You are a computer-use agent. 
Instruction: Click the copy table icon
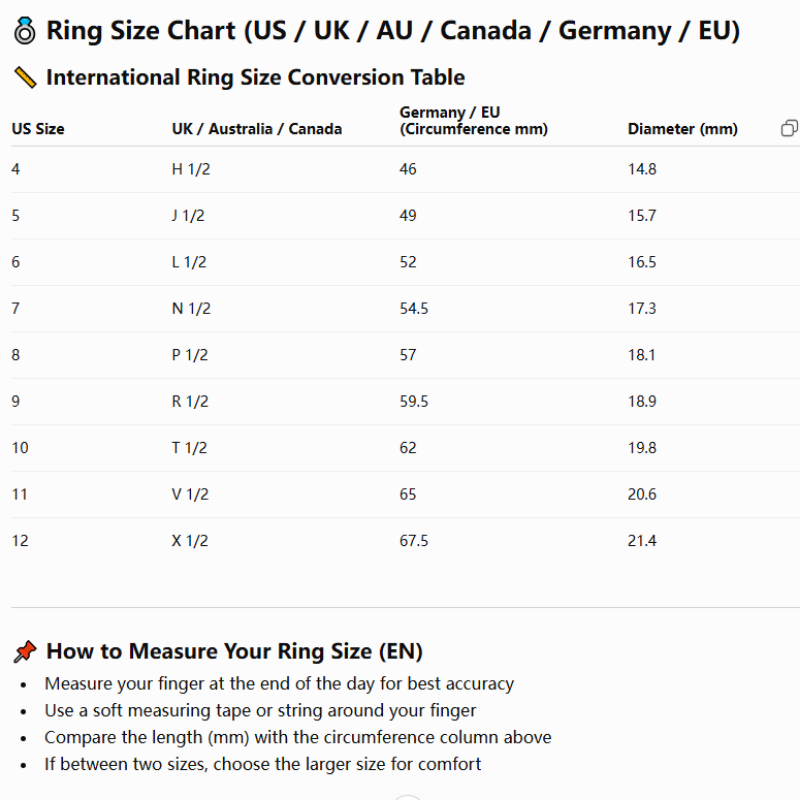pos(789,128)
